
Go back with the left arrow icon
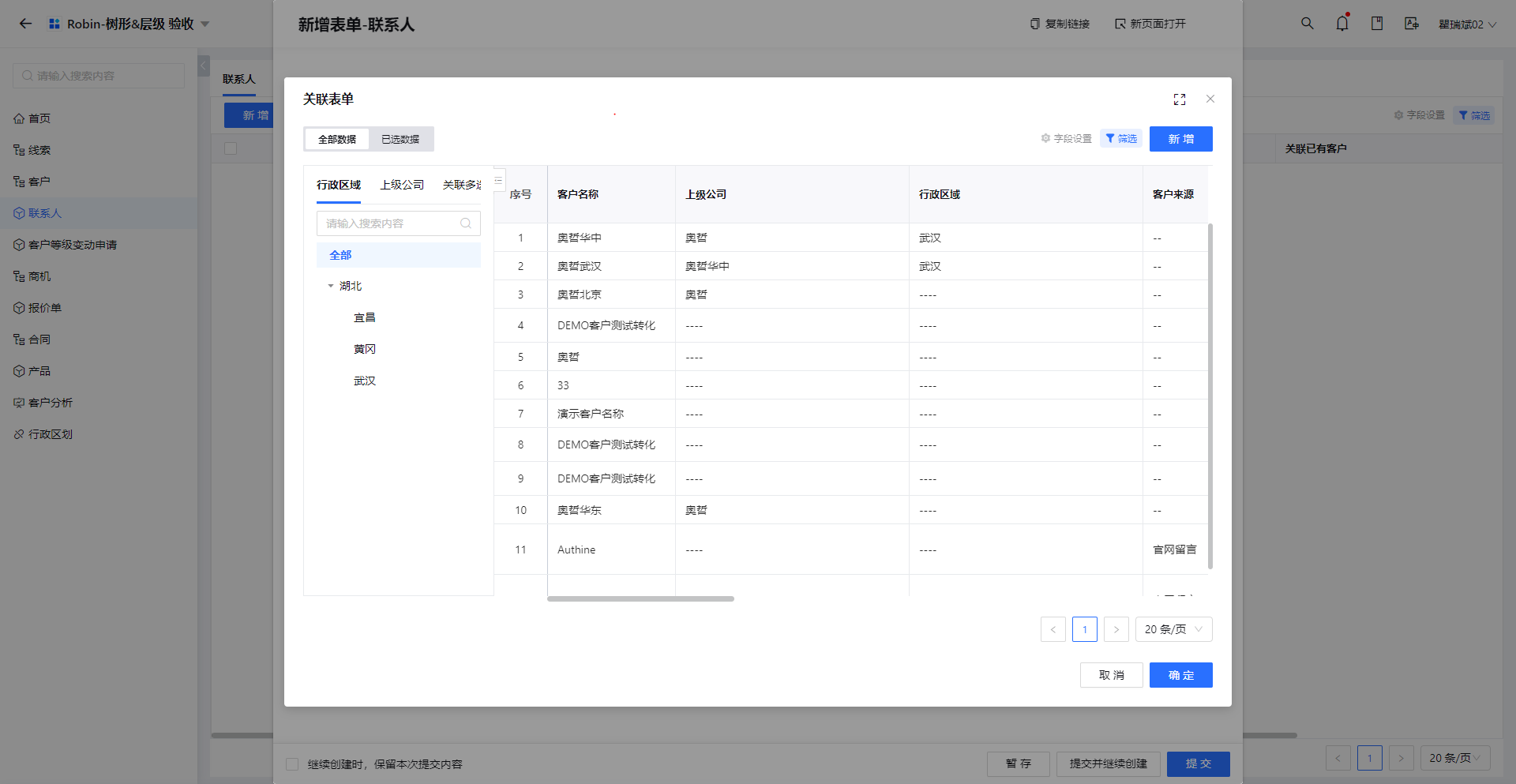pos(25,24)
